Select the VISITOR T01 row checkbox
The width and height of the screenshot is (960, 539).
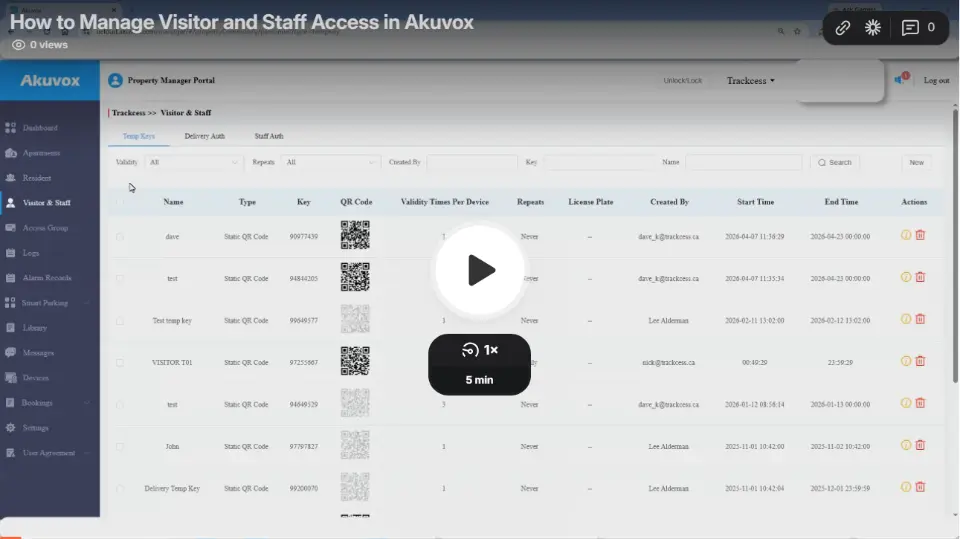coord(120,363)
